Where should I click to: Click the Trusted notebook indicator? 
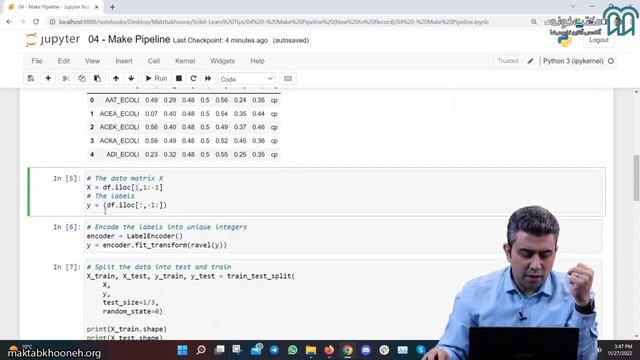[x=508, y=61]
